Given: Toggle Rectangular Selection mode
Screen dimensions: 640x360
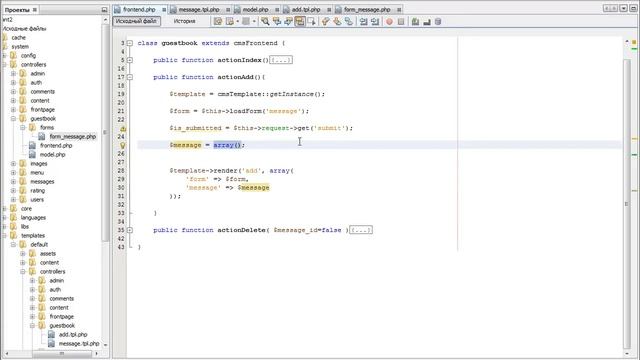Looking at the screenshot, I should click(x=312, y=22).
